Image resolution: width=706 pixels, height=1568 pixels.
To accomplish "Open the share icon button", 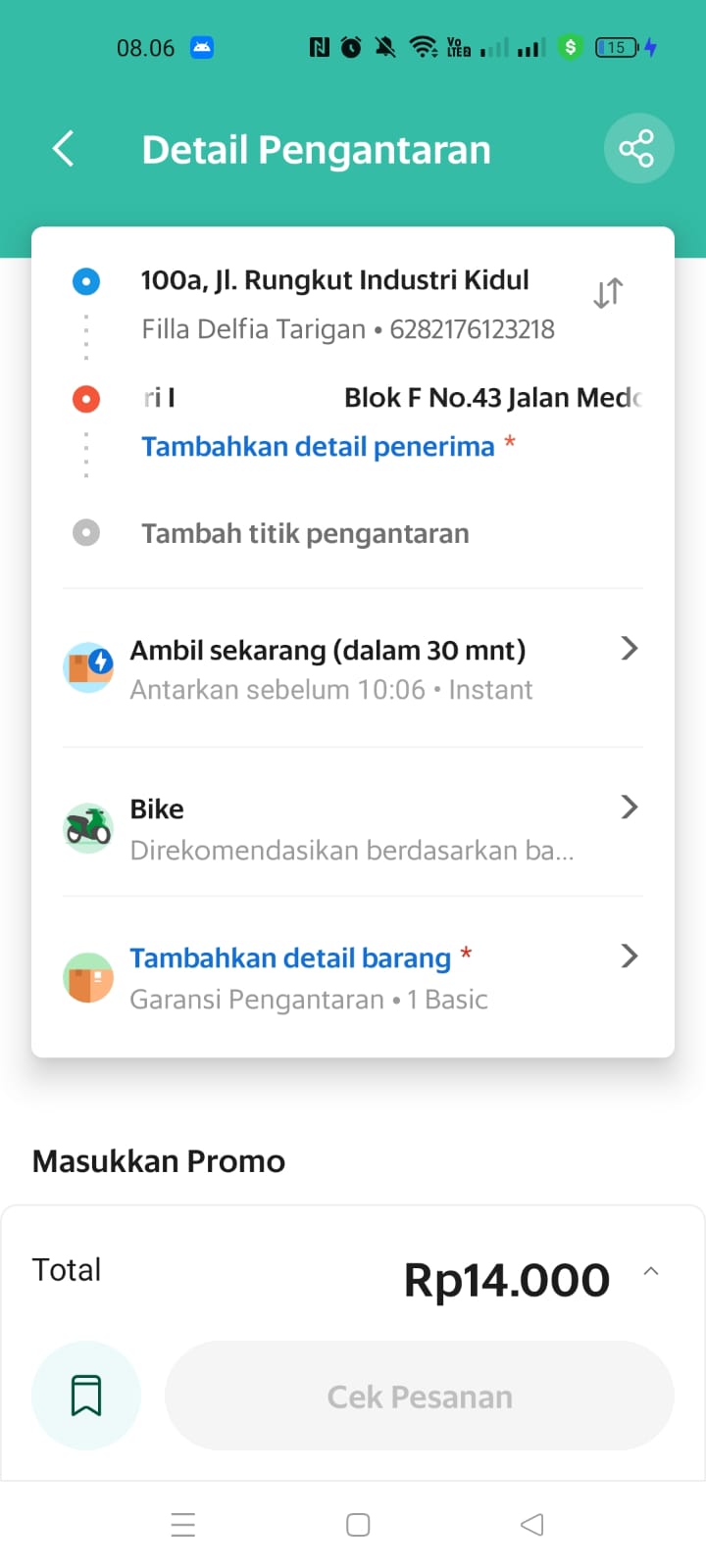I will tap(638, 149).
